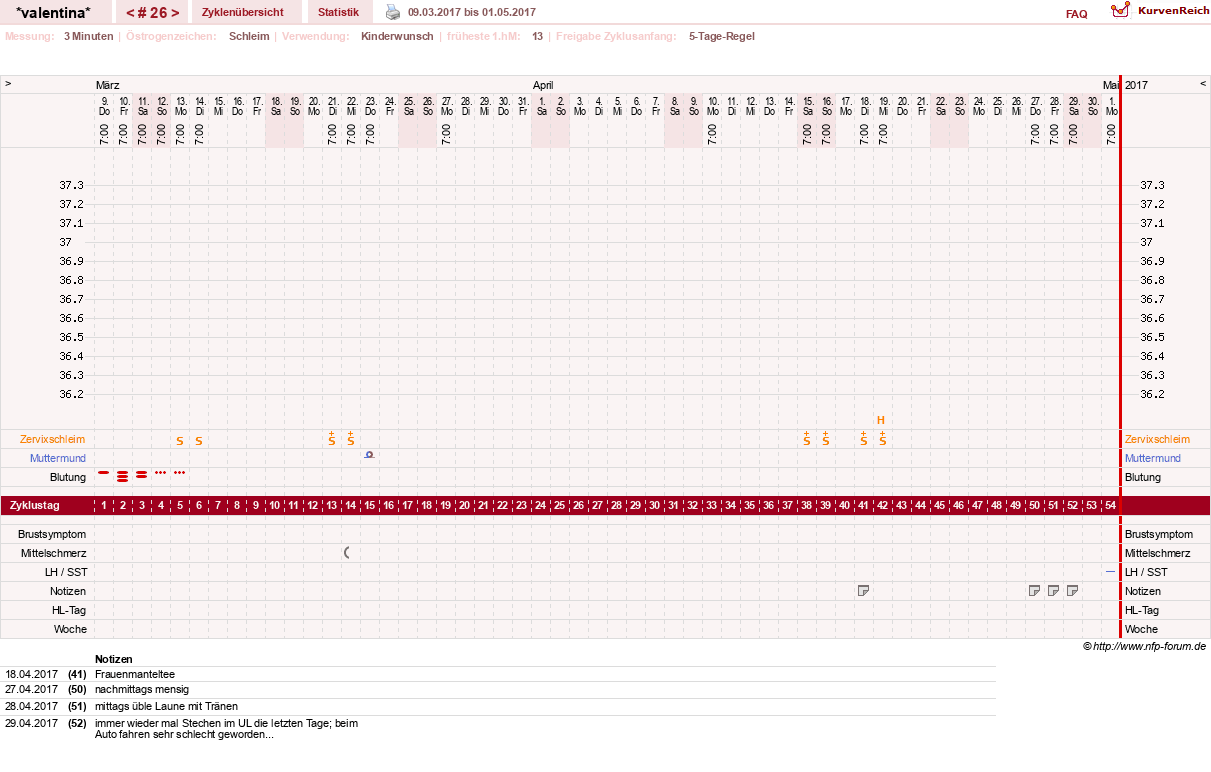This screenshot has height=772, width=1211.
Task: Visit the www.nfp-forum.de link
Action: coord(1149,647)
